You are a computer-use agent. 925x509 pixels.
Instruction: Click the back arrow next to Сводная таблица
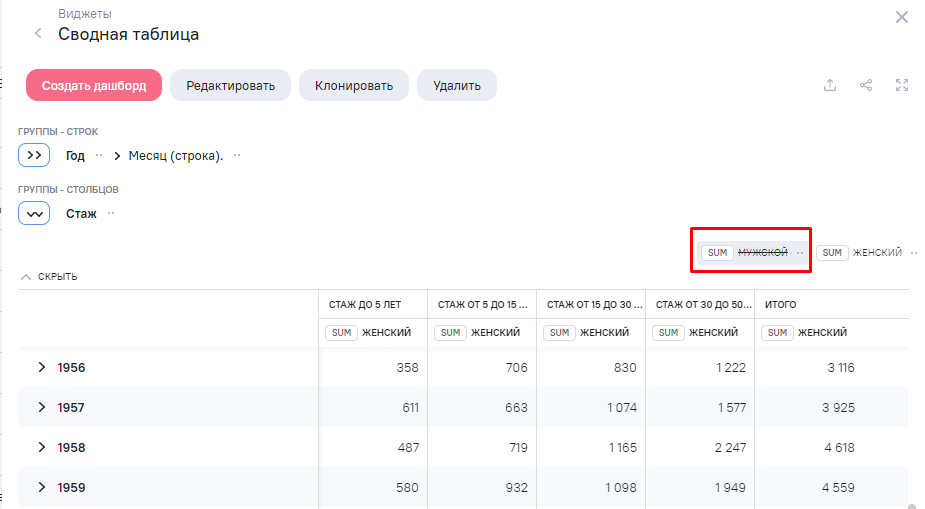(x=38, y=34)
